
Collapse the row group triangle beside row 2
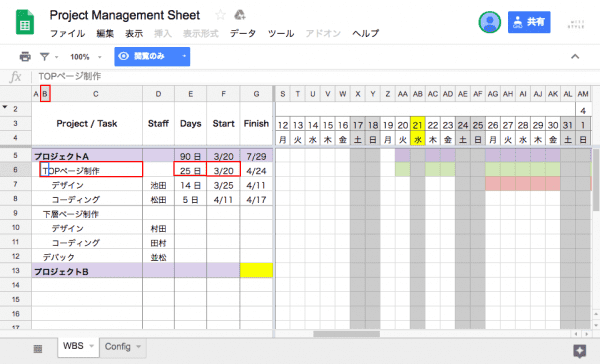(x=5, y=107)
